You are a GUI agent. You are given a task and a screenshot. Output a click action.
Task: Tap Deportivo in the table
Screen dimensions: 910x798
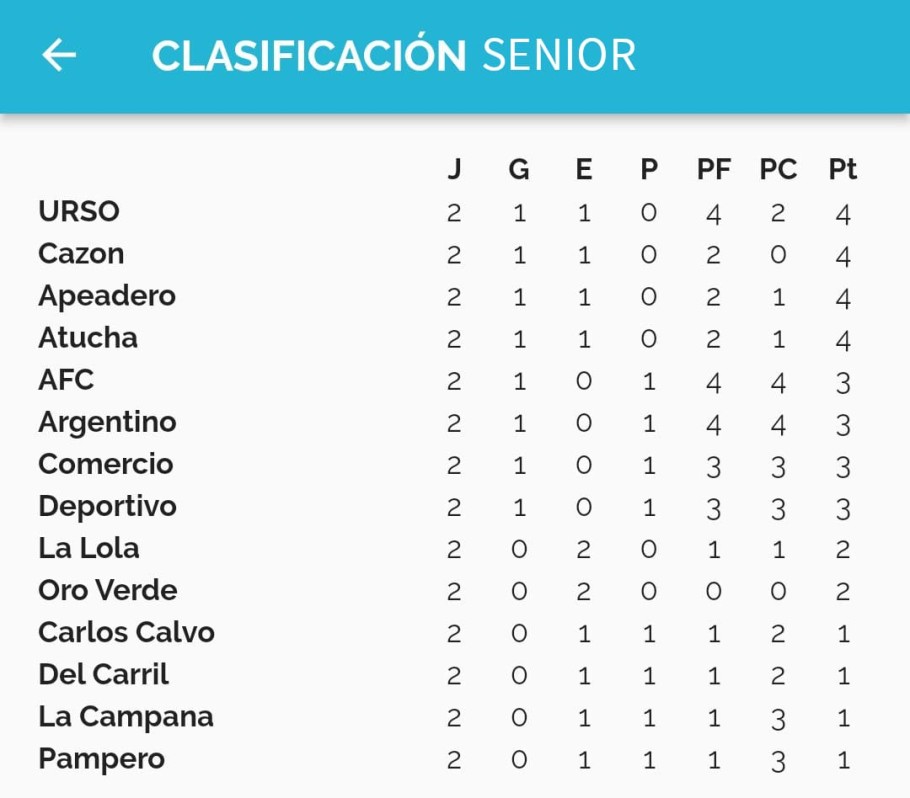click(107, 506)
